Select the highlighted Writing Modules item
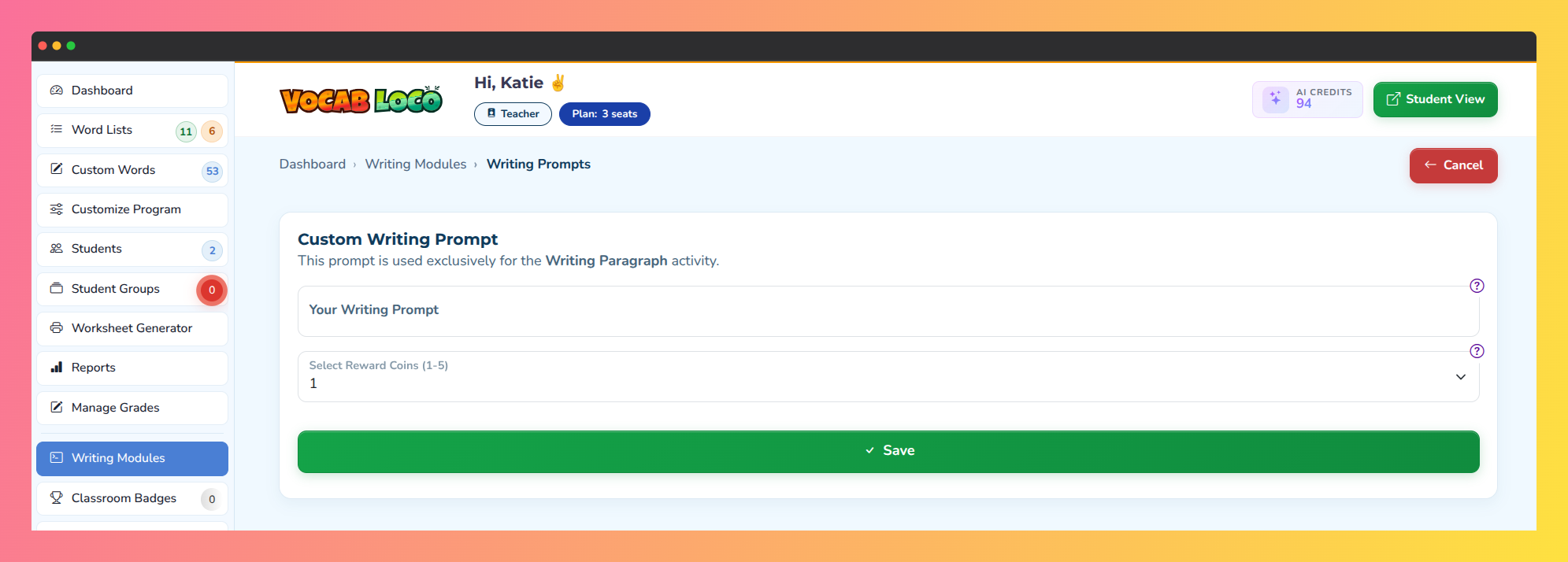This screenshot has height=562, width=1568. (132, 459)
